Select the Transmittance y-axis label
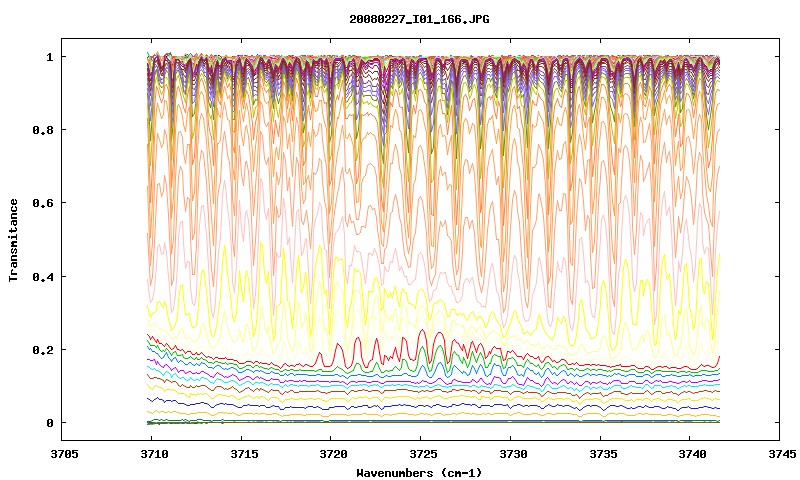Viewport: 800px width, 480px height. pos(14,240)
